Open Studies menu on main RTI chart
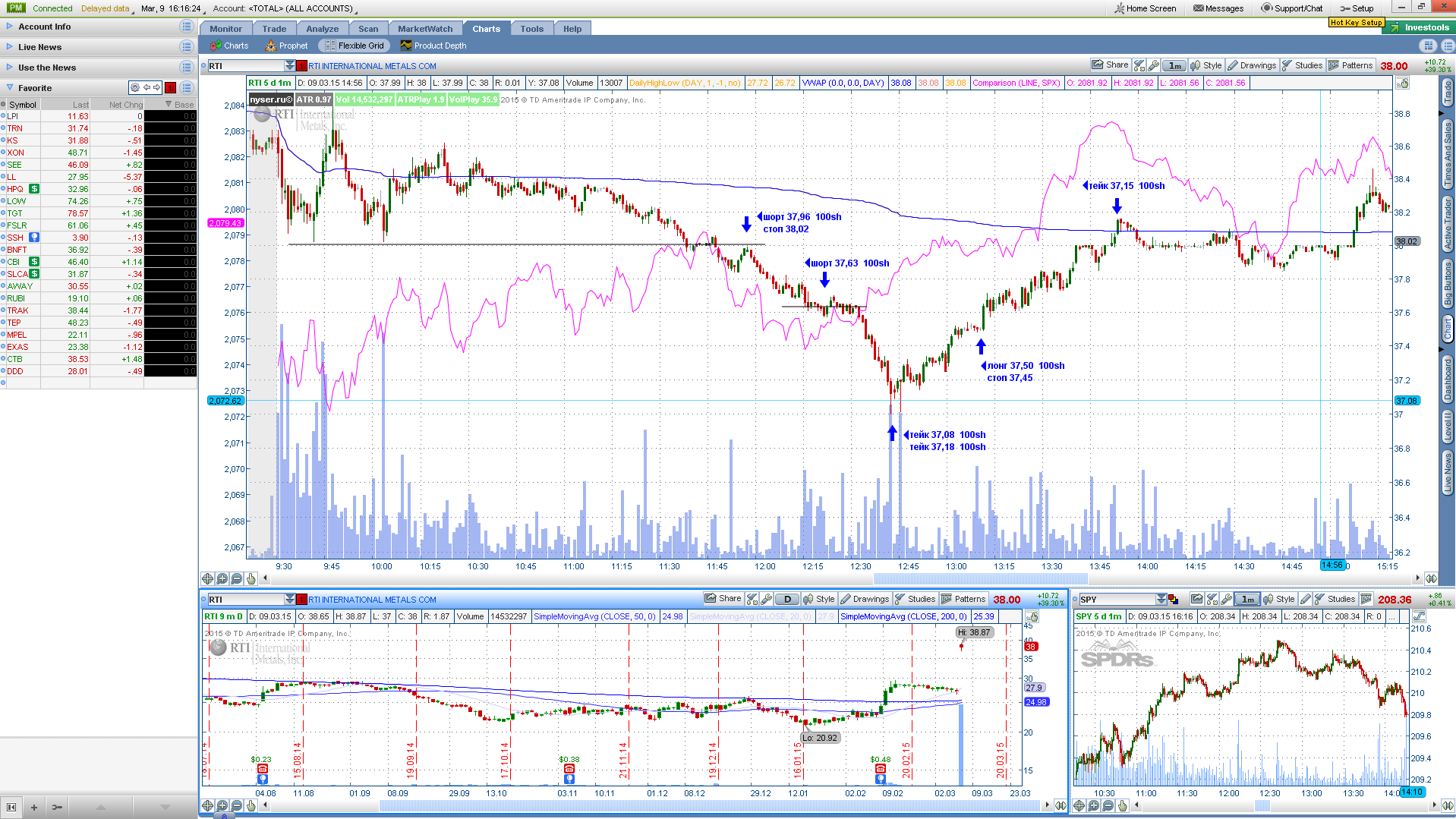The width and height of the screenshot is (1456, 819). click(x=1302, y=65)
